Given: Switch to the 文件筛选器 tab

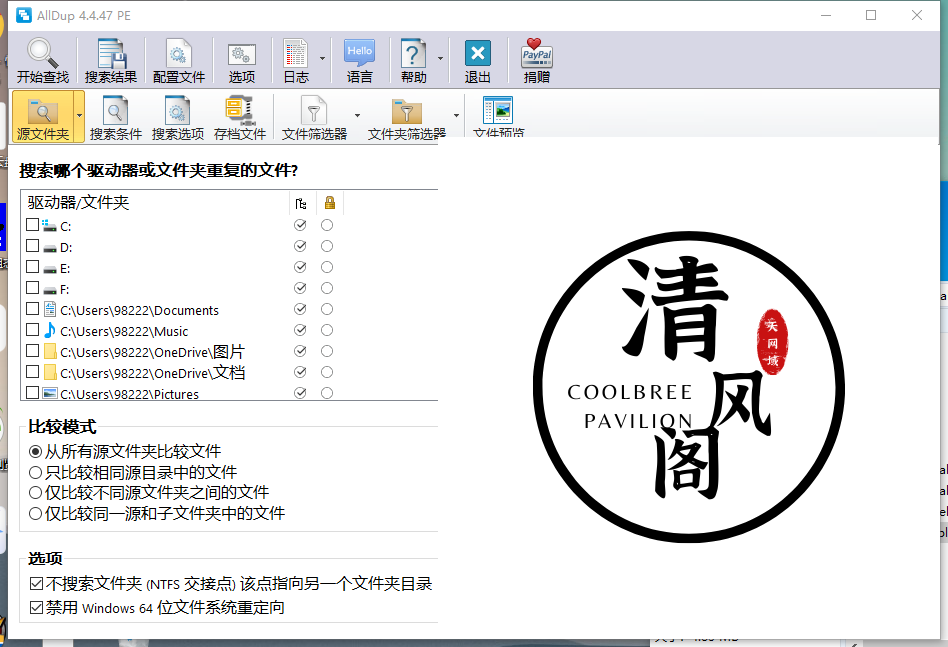Looking at the screenshot, I should 314,117.
